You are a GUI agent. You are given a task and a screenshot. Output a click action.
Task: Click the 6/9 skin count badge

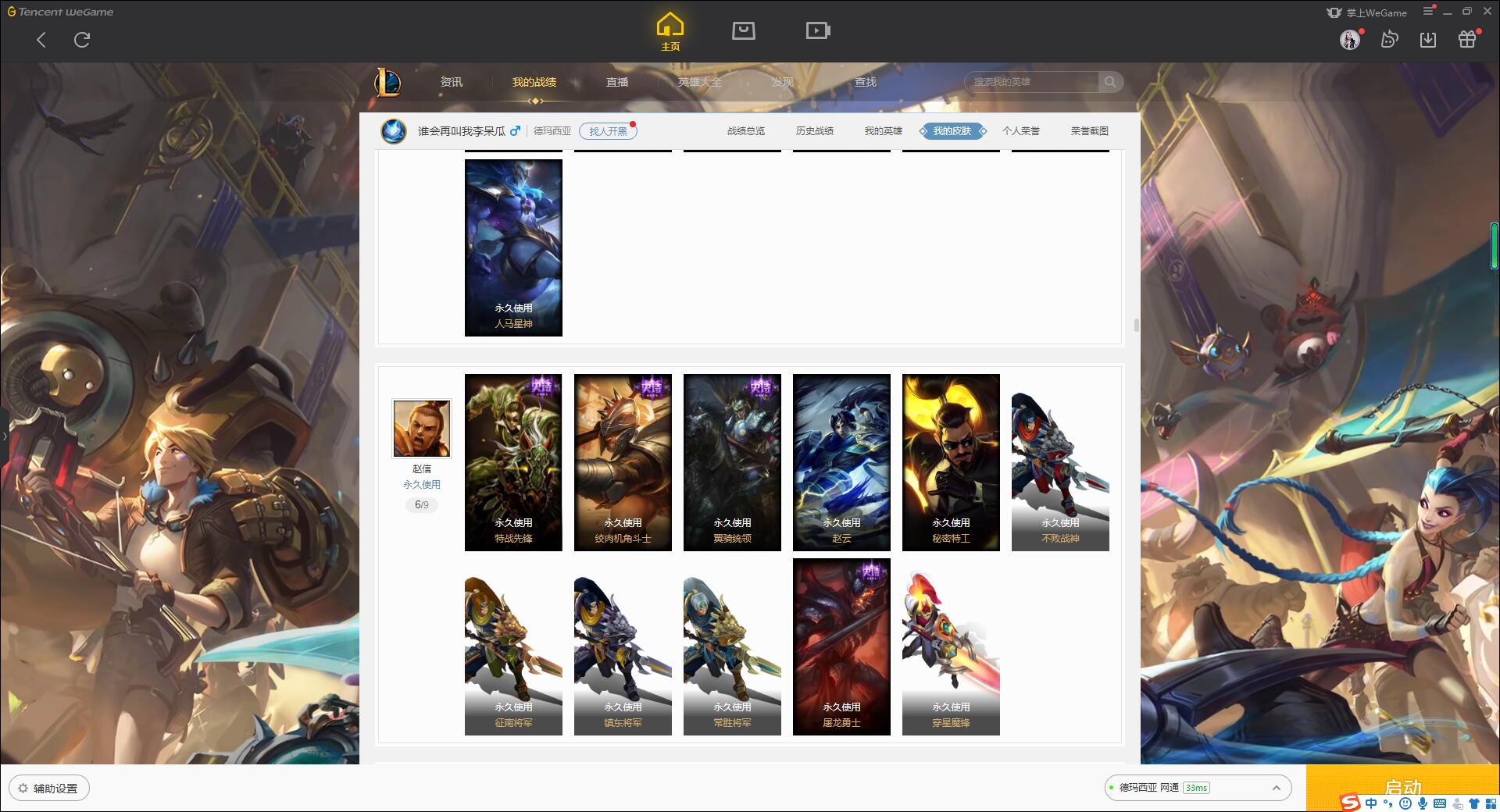[x=422, y=505]
